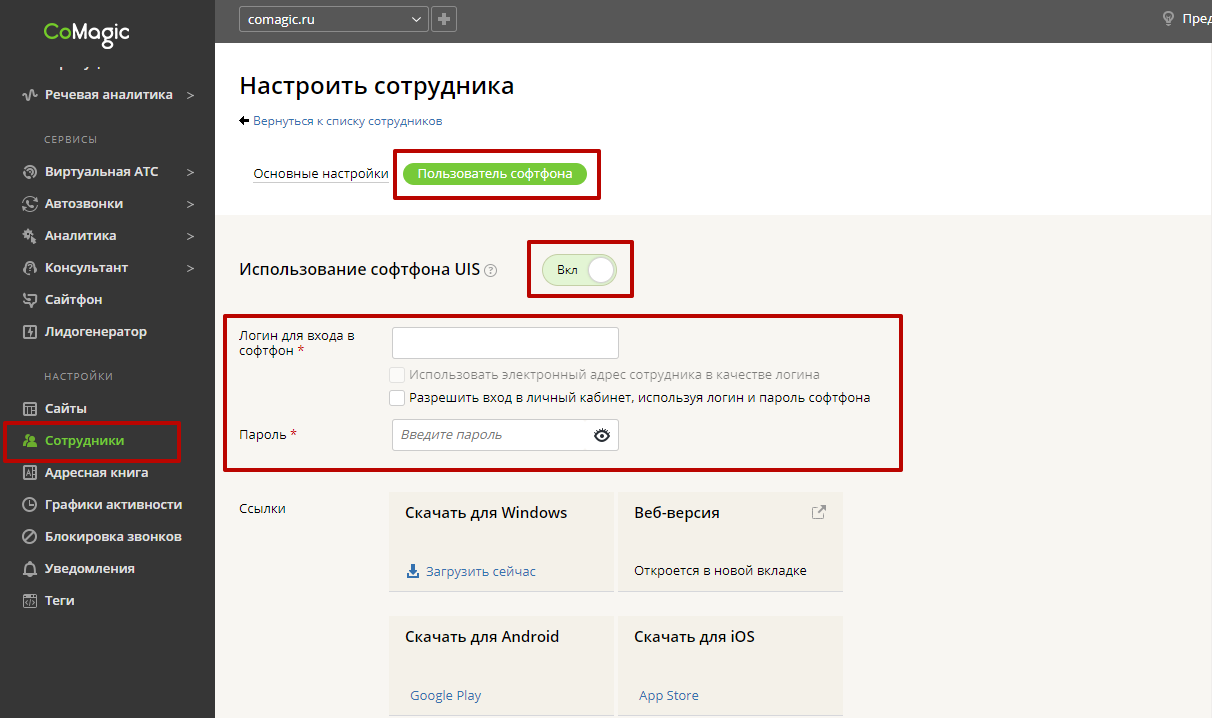Click the Лидогенератор icon

pyautogui.click(x=30, y=332)
